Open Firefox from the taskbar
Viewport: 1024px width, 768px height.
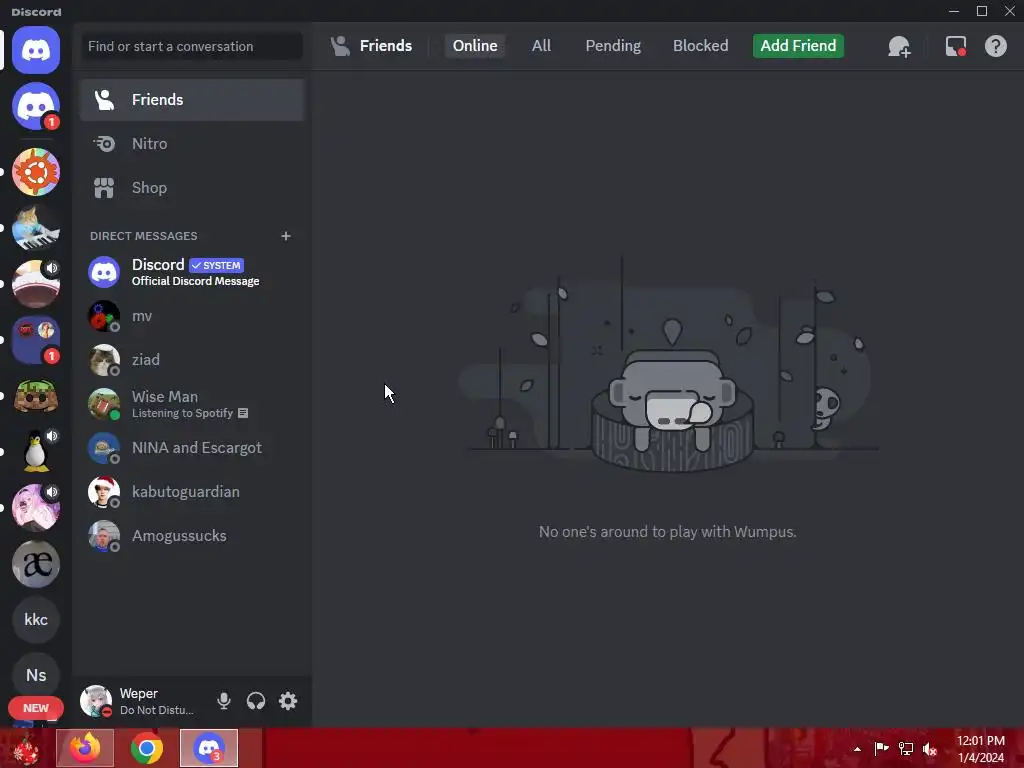pyautogui.click(x=85, y=748)
